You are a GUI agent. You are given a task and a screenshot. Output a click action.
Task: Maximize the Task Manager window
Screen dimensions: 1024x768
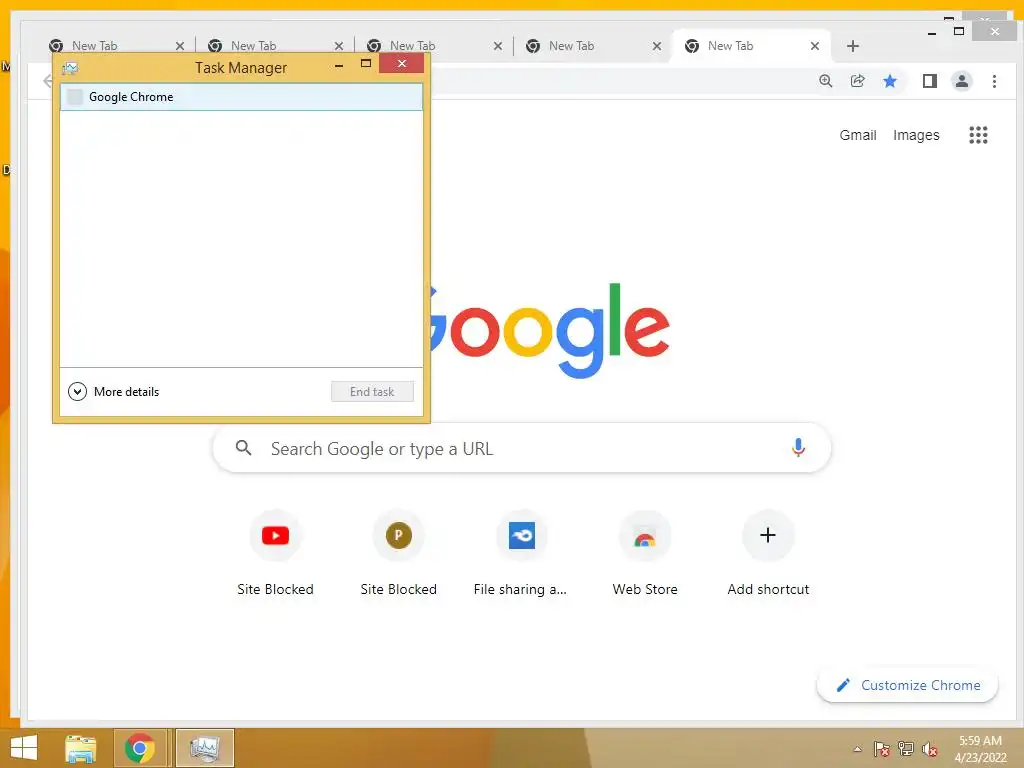366,64
